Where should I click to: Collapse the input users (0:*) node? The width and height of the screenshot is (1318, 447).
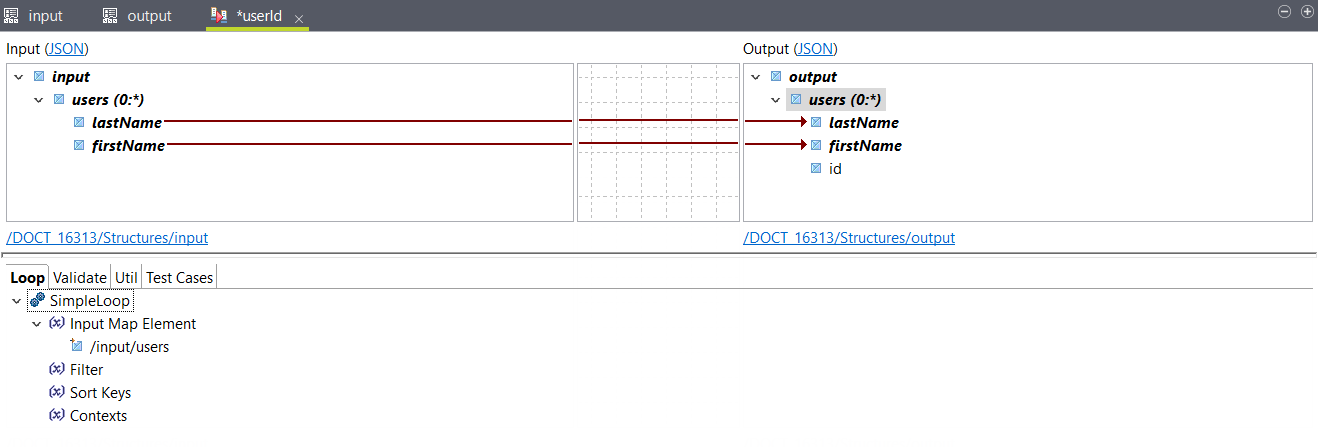click(x=39, y=100)
